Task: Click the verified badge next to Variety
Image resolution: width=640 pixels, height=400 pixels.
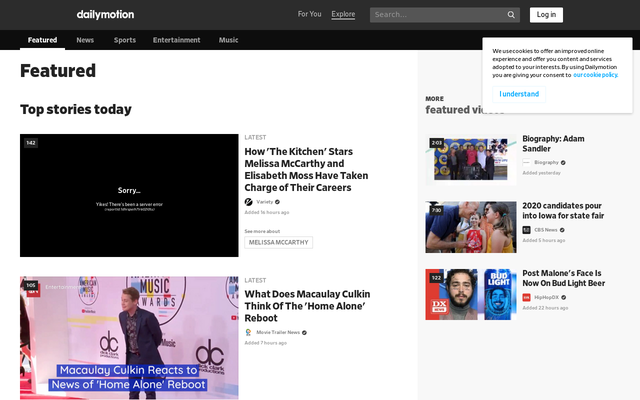Action: 278,202
